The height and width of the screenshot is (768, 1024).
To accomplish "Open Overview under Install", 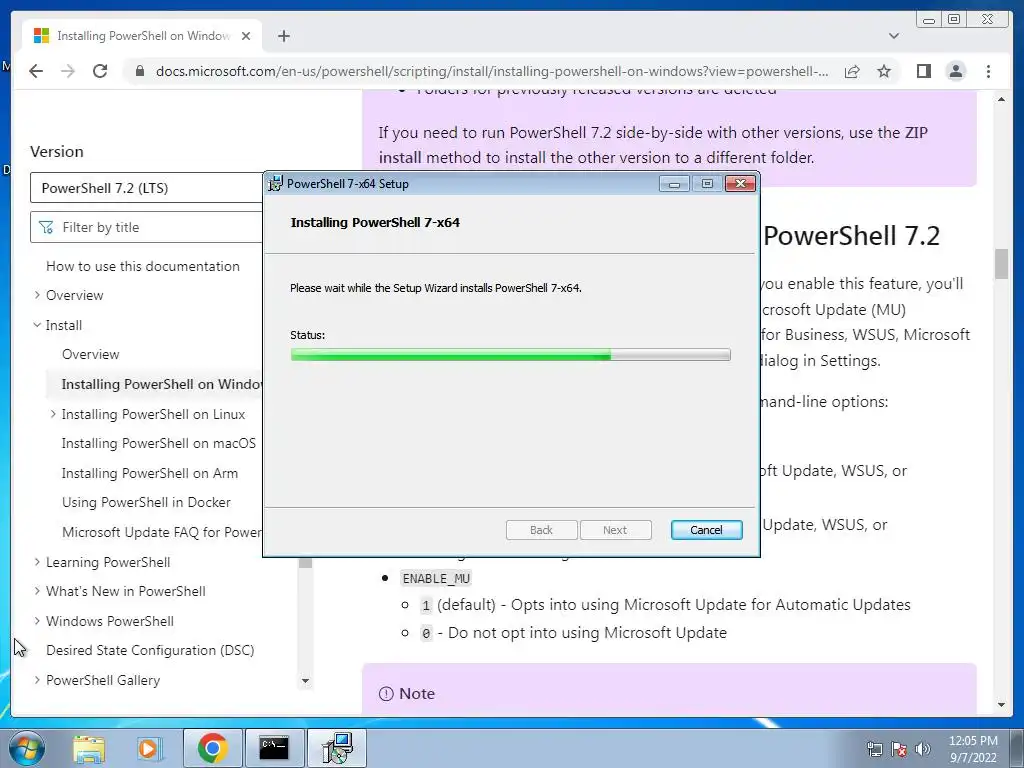I will pyautogui.click(x=91, y=355).
